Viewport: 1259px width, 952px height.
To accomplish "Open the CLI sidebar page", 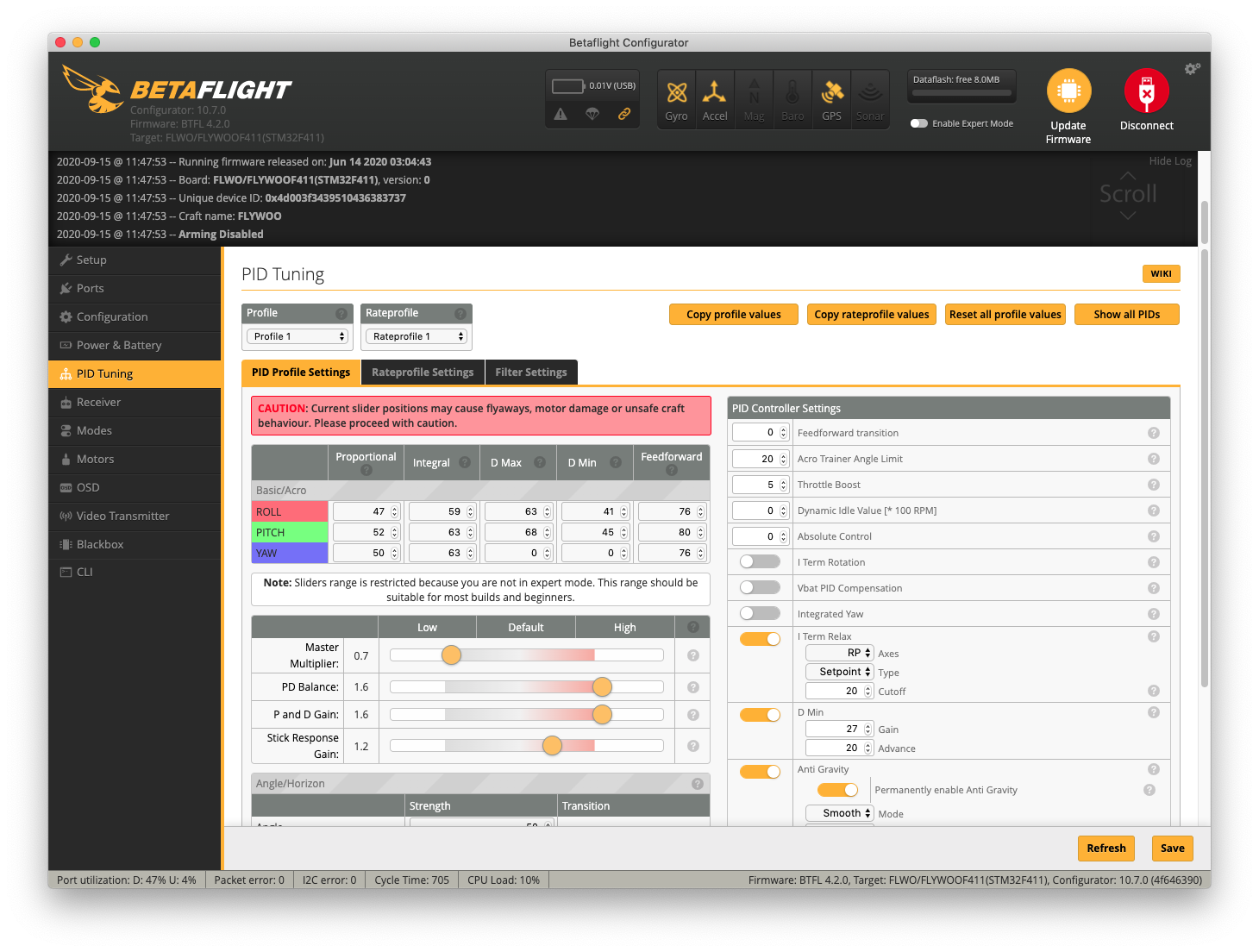I will click(135, 572).
